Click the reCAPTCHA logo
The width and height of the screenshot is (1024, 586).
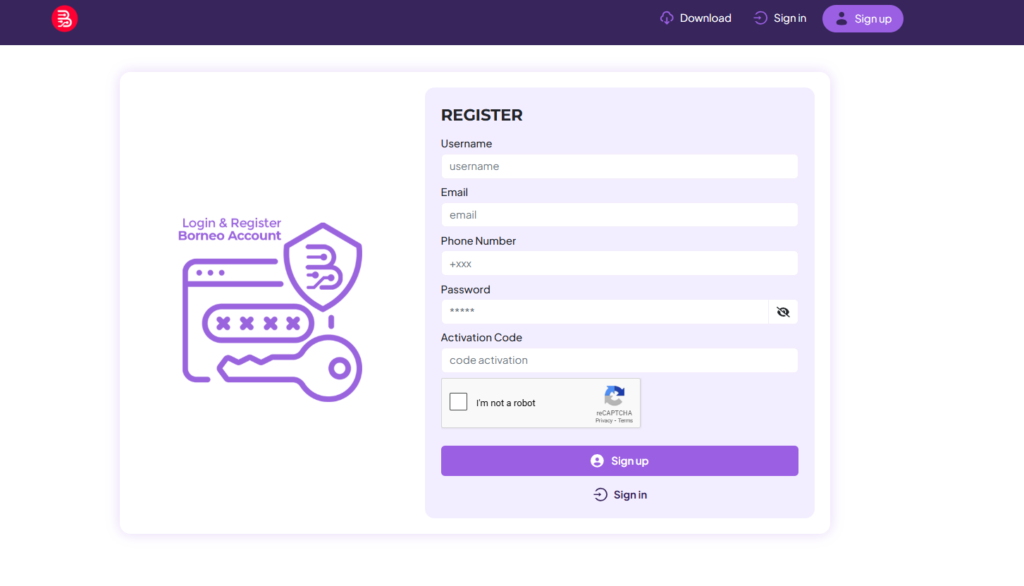[x=614, y=396]
